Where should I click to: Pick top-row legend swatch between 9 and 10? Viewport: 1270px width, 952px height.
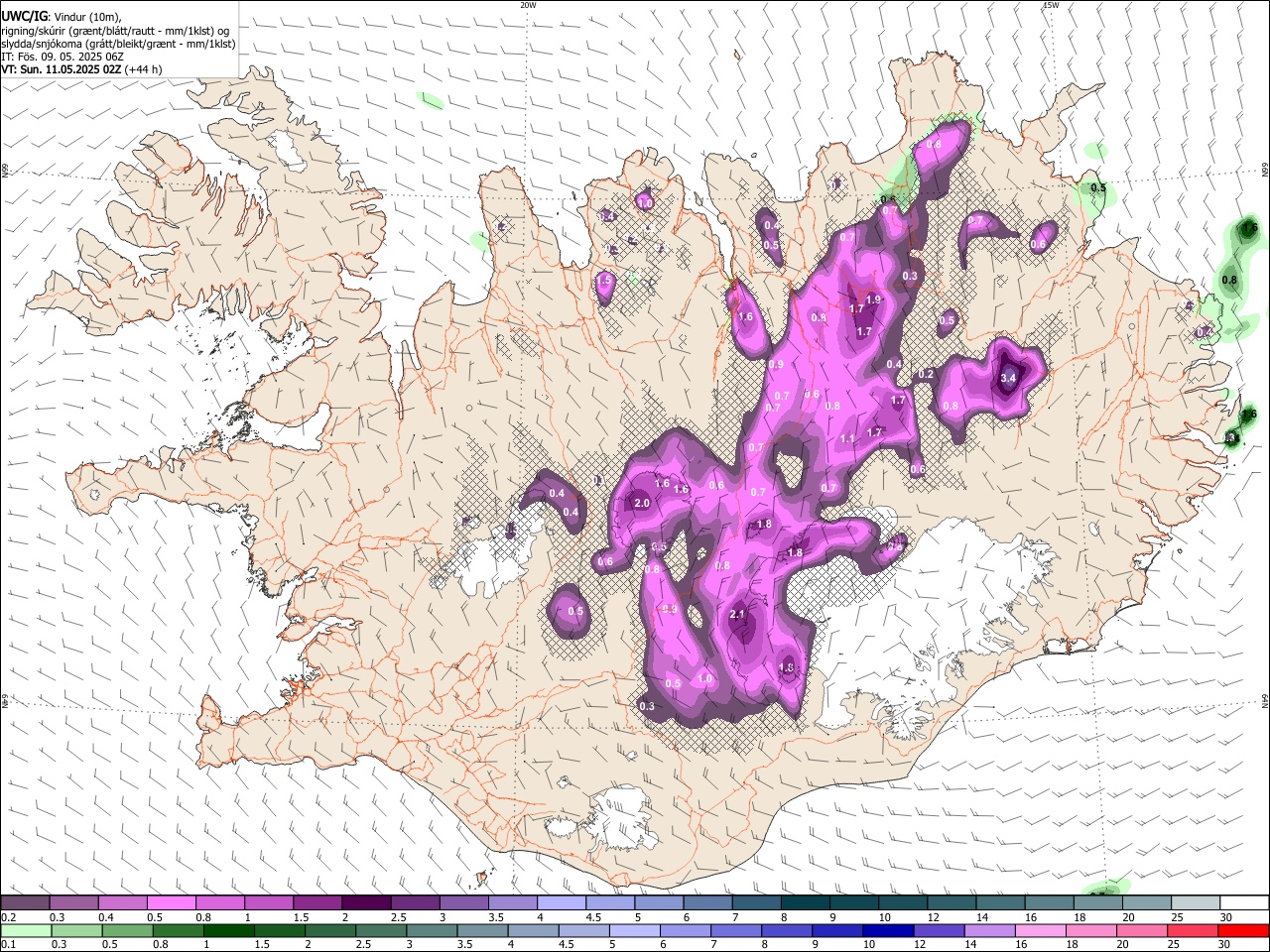point(854,902)
